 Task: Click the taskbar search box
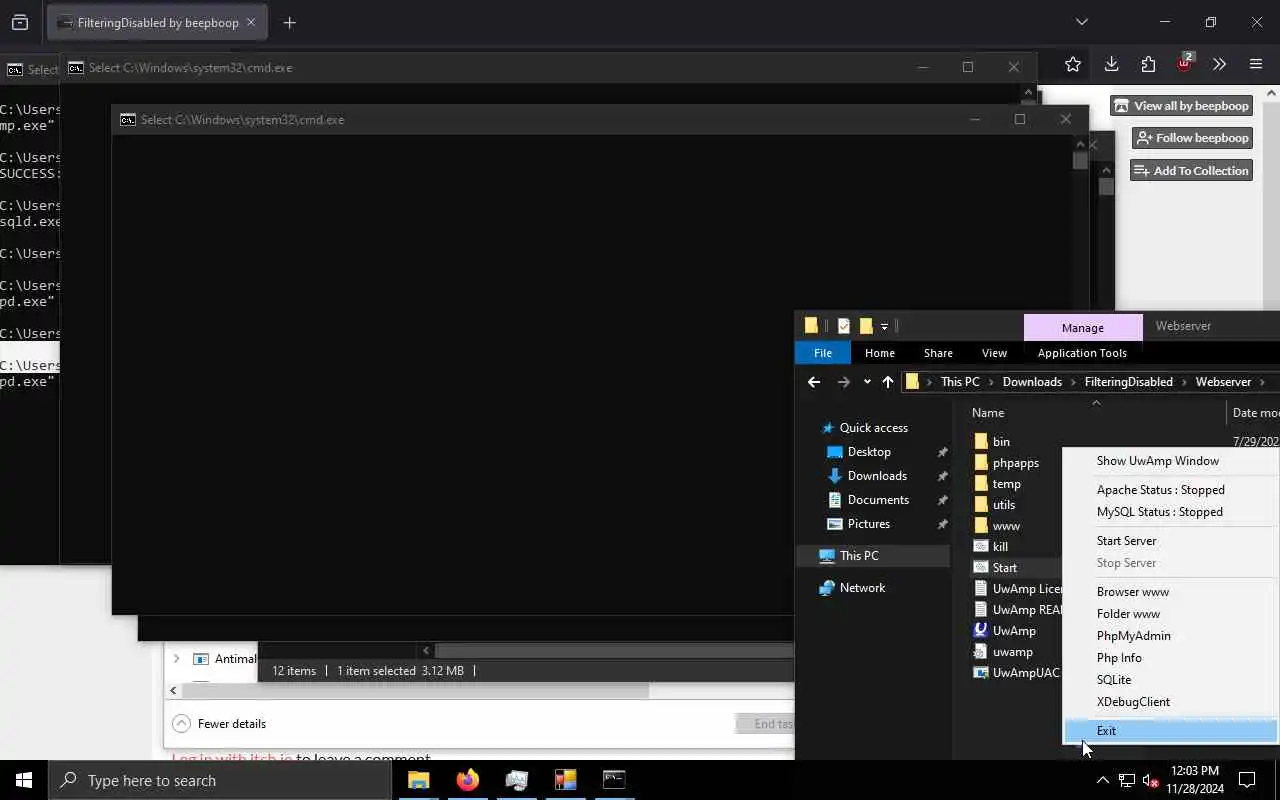[x=220, y=781]
